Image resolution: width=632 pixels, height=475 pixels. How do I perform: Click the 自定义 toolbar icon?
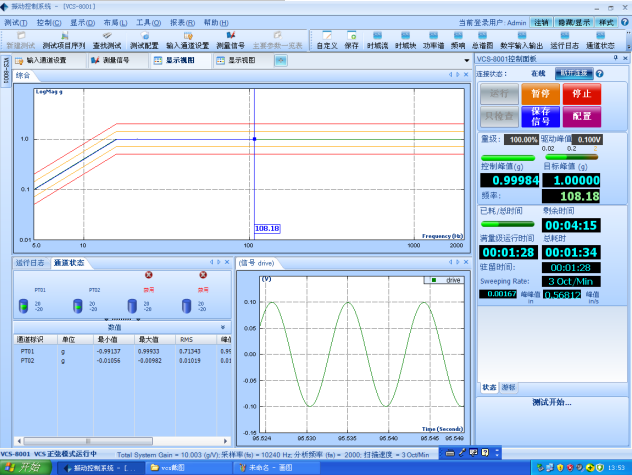[x=327, y=41]
